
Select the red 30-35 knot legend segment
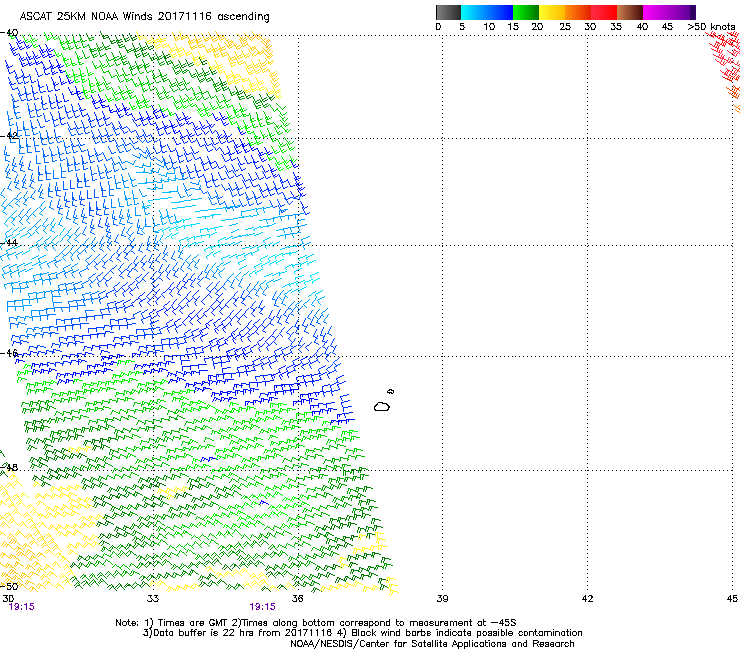tap(604, 12)
